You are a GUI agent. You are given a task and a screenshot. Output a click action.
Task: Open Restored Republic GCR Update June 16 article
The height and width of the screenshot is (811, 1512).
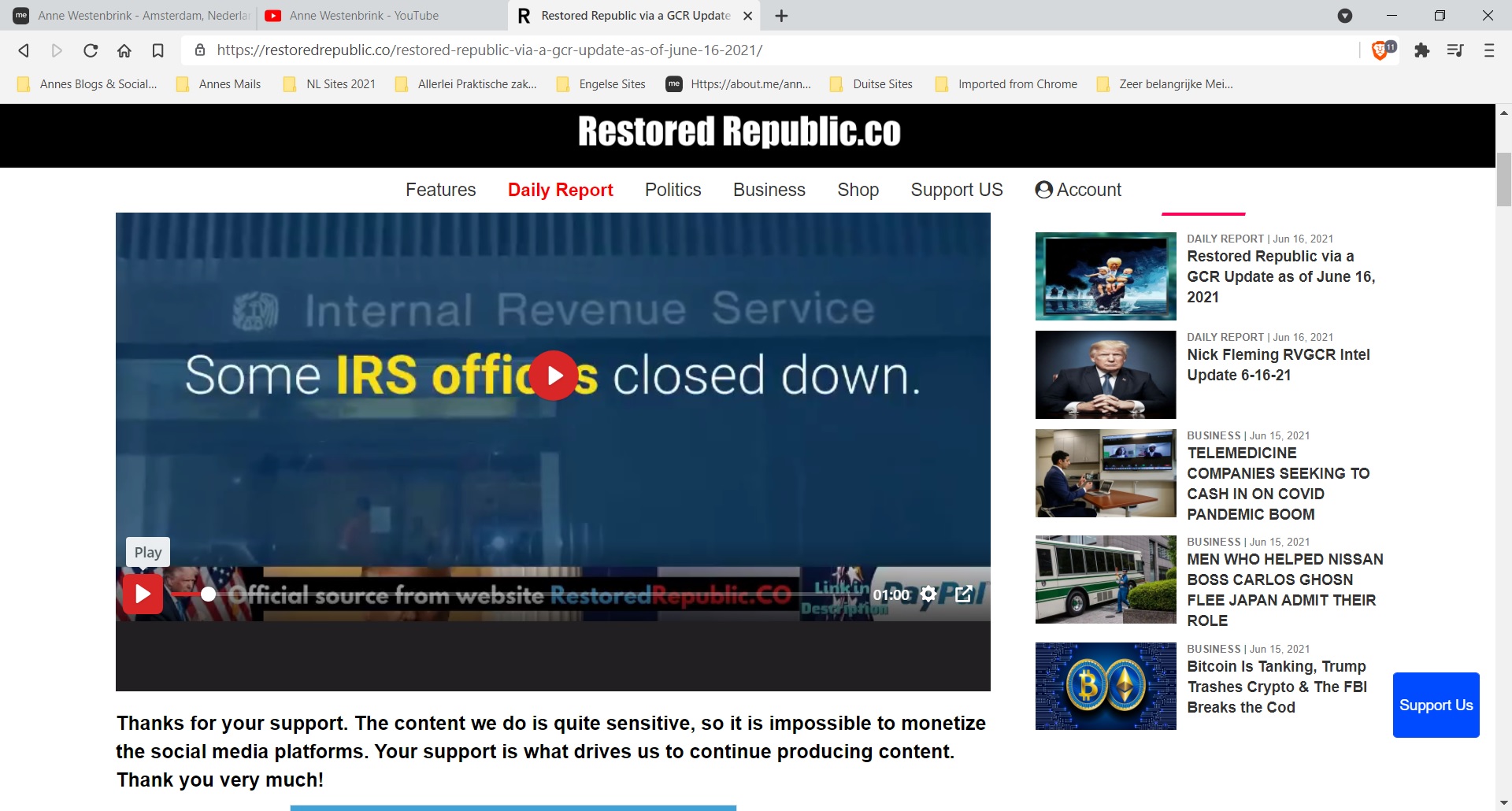(x=1280, y=276)
